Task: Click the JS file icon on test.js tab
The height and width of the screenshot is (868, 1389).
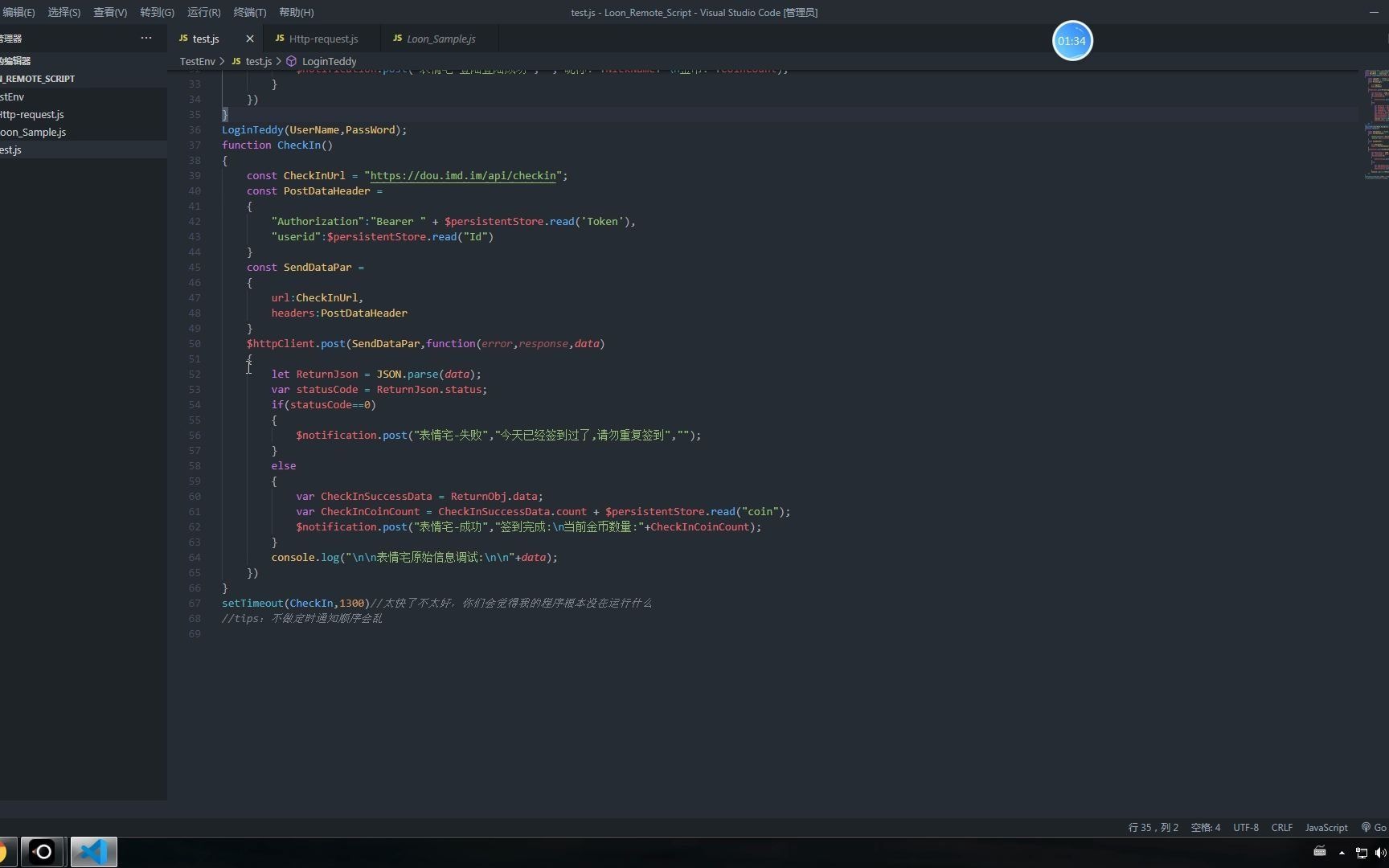Action: coord(183,39)
